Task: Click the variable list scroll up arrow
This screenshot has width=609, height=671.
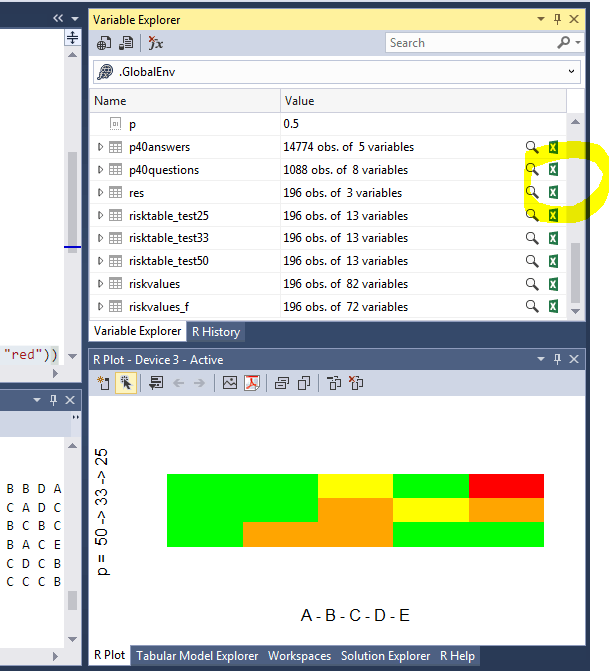Action: point(576,122)
